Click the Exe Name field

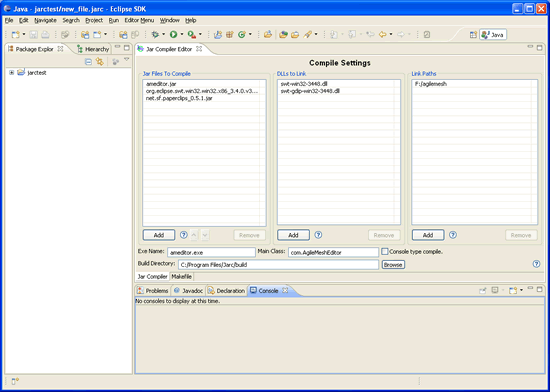[x=212, y=252]
